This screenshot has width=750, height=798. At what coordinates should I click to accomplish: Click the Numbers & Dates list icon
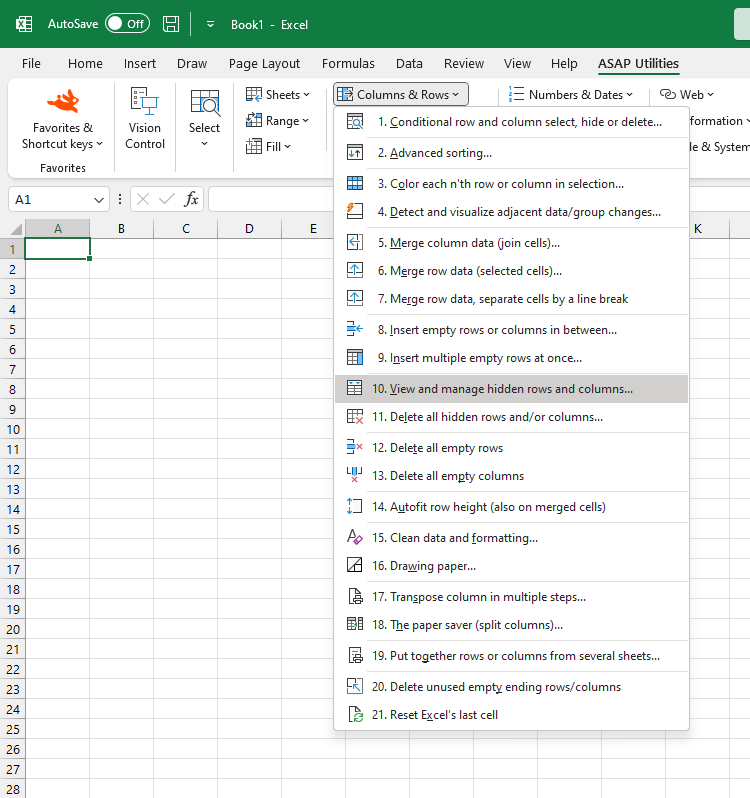tap(516, 95)
